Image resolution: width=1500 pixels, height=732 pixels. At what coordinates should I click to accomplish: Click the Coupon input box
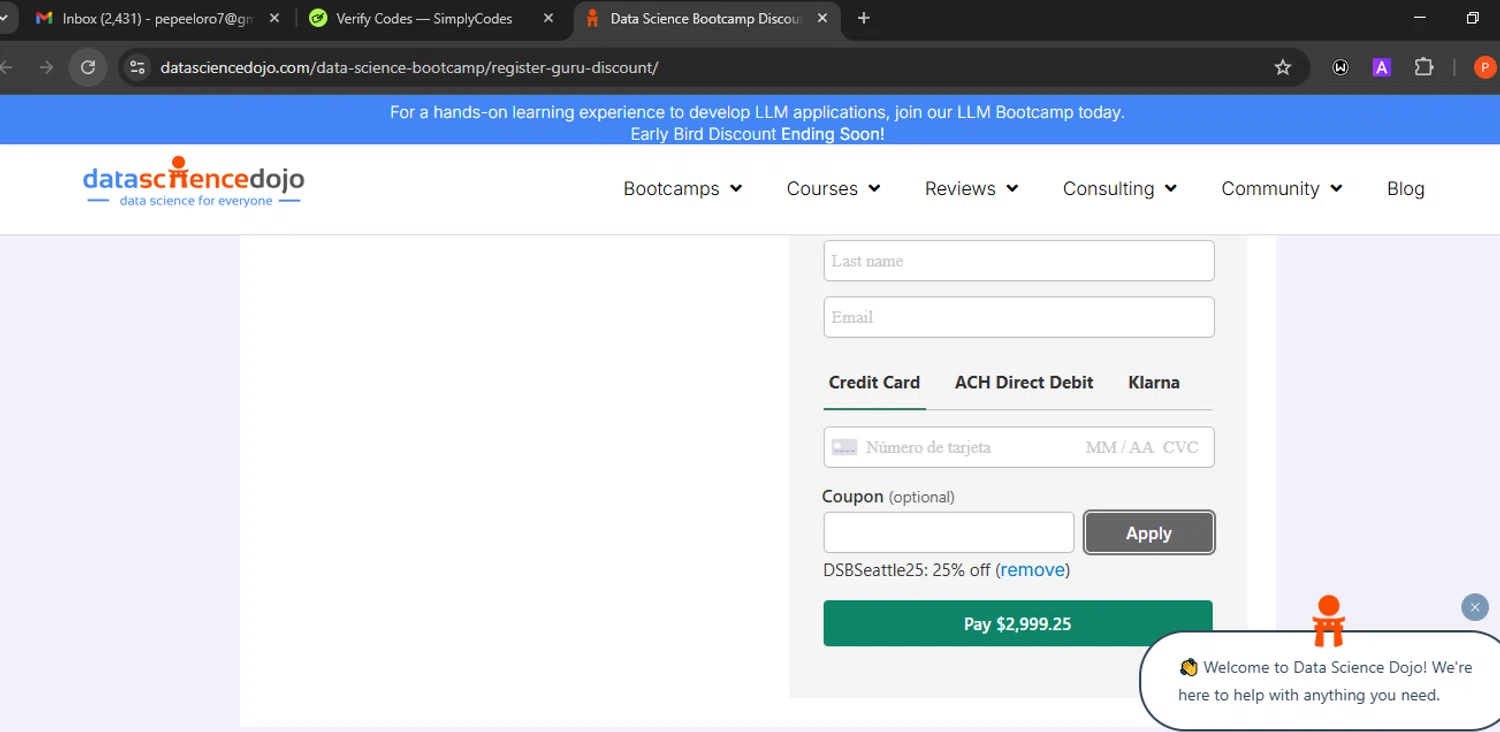pyautogui.click(x=948, y=532)
